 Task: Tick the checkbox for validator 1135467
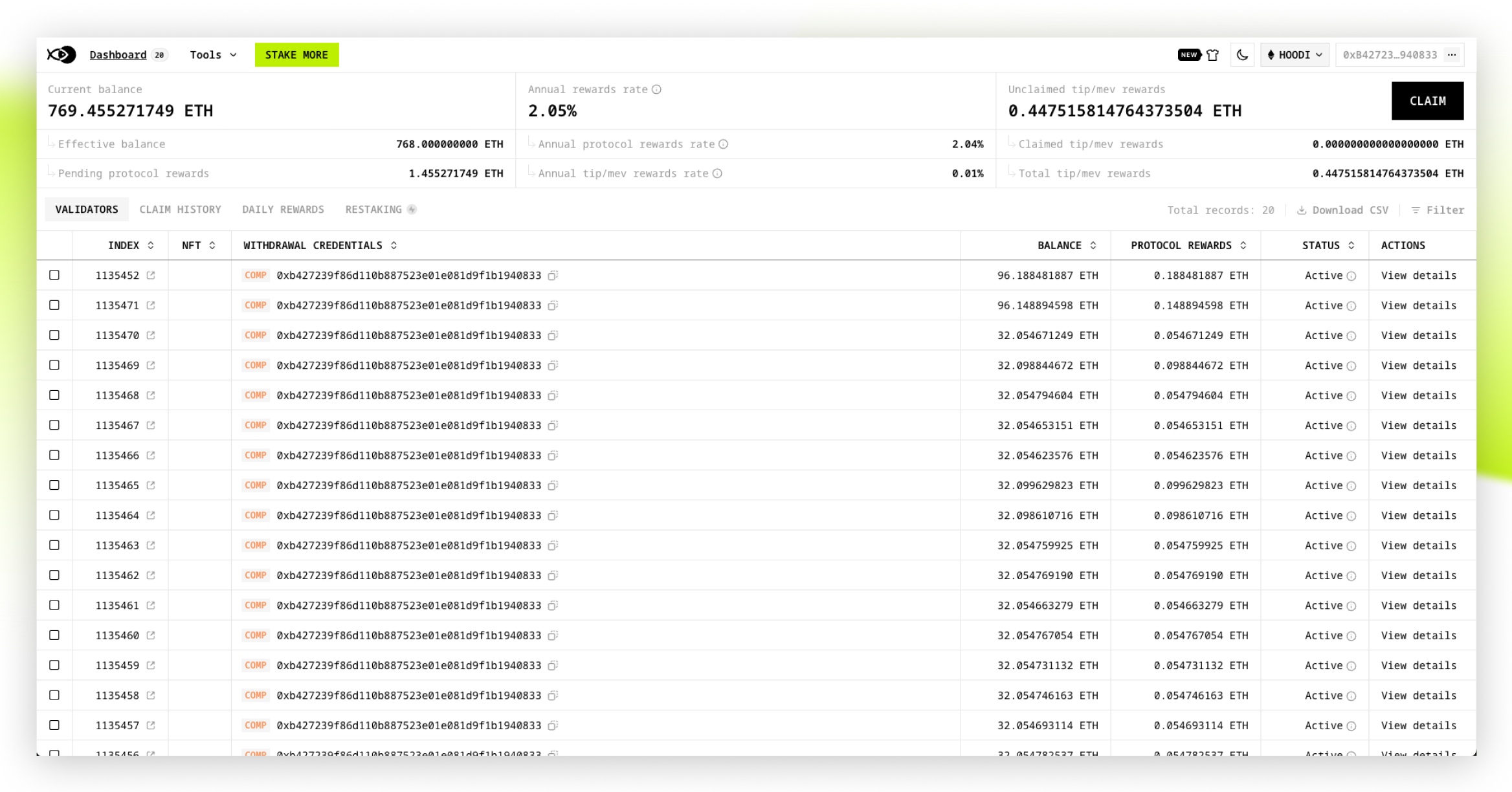coord(54,425)
